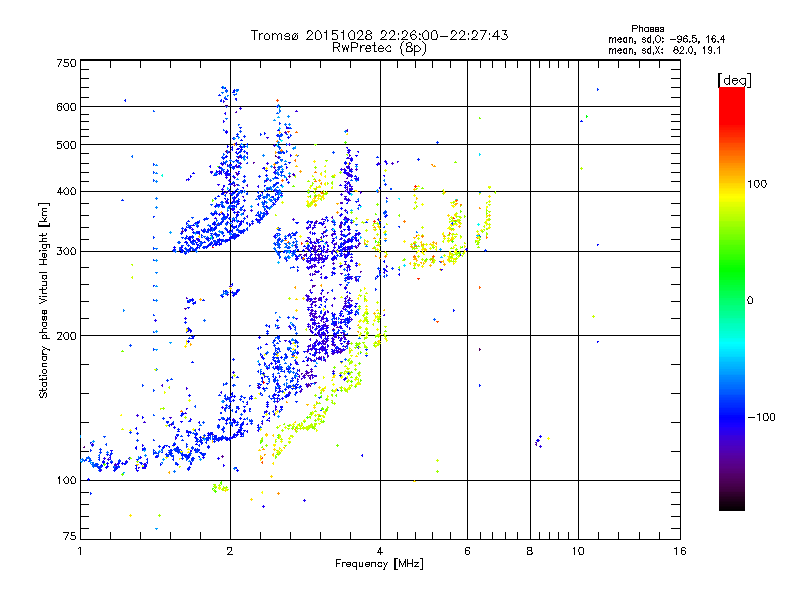Click the height axis tick "400"
Viewport: 800px width, 600px height.
[66, 191]
